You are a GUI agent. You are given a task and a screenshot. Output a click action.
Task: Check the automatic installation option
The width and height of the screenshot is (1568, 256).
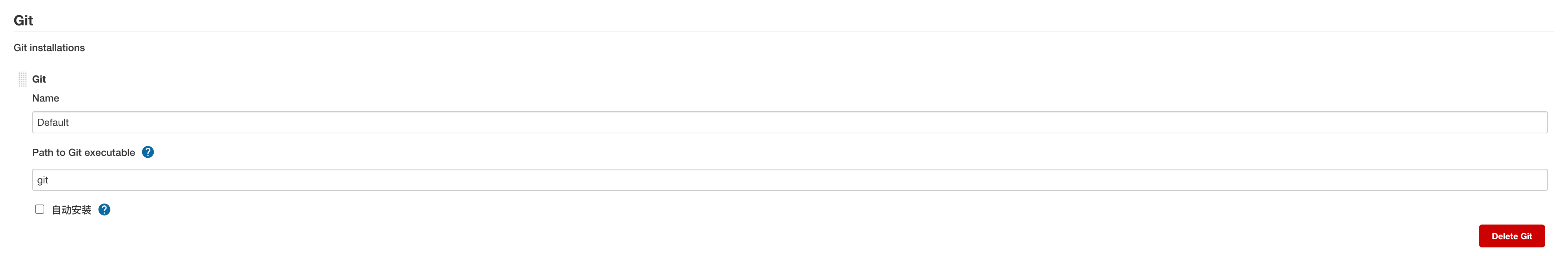pos(40,208)
